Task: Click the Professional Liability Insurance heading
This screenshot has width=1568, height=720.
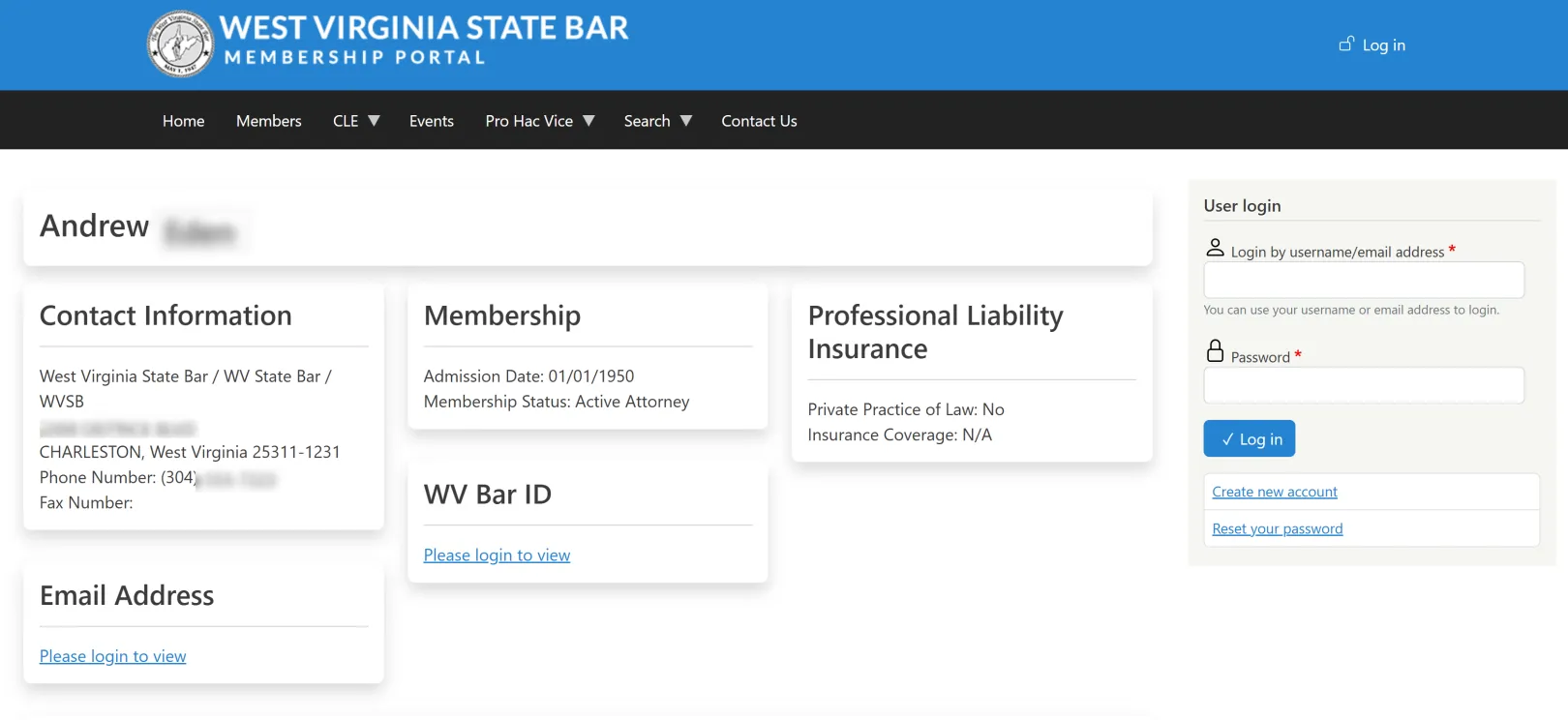Action: pos(936,332)
